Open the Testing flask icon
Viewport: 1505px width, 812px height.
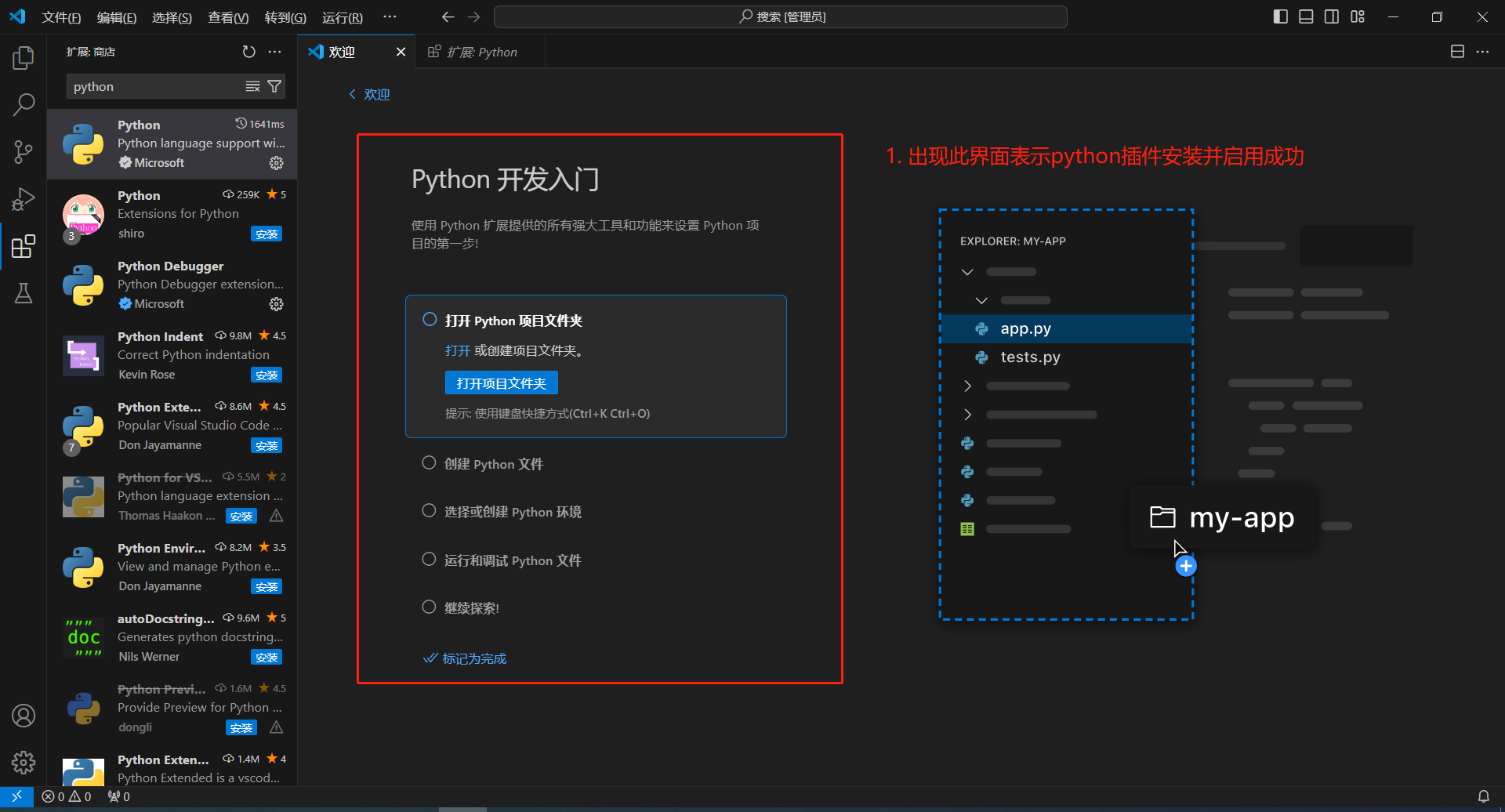24,293
